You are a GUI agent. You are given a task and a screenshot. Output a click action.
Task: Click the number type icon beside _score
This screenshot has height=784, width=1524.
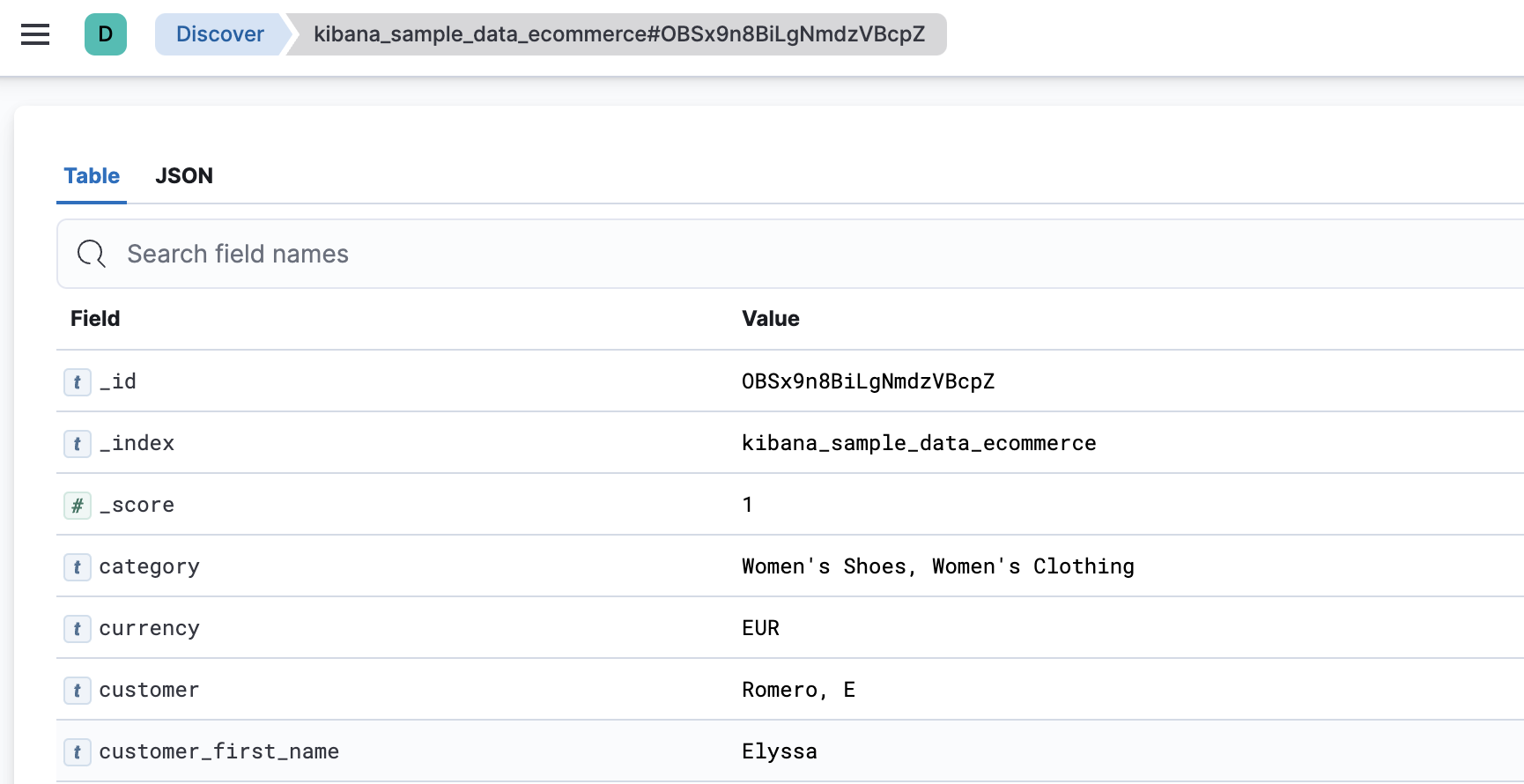pyautogui.click(x=78, y=506)
